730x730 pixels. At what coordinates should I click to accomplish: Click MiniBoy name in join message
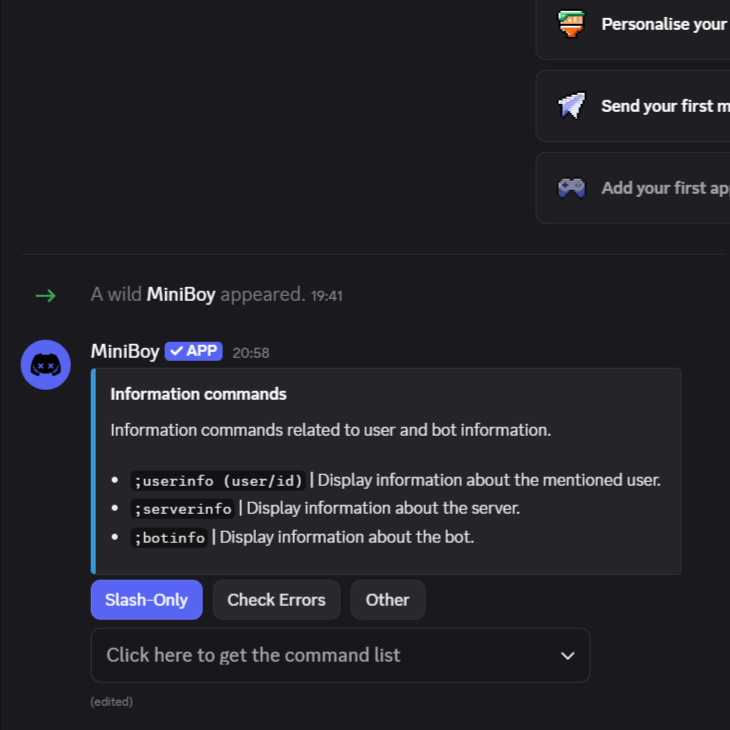[181, 295]
